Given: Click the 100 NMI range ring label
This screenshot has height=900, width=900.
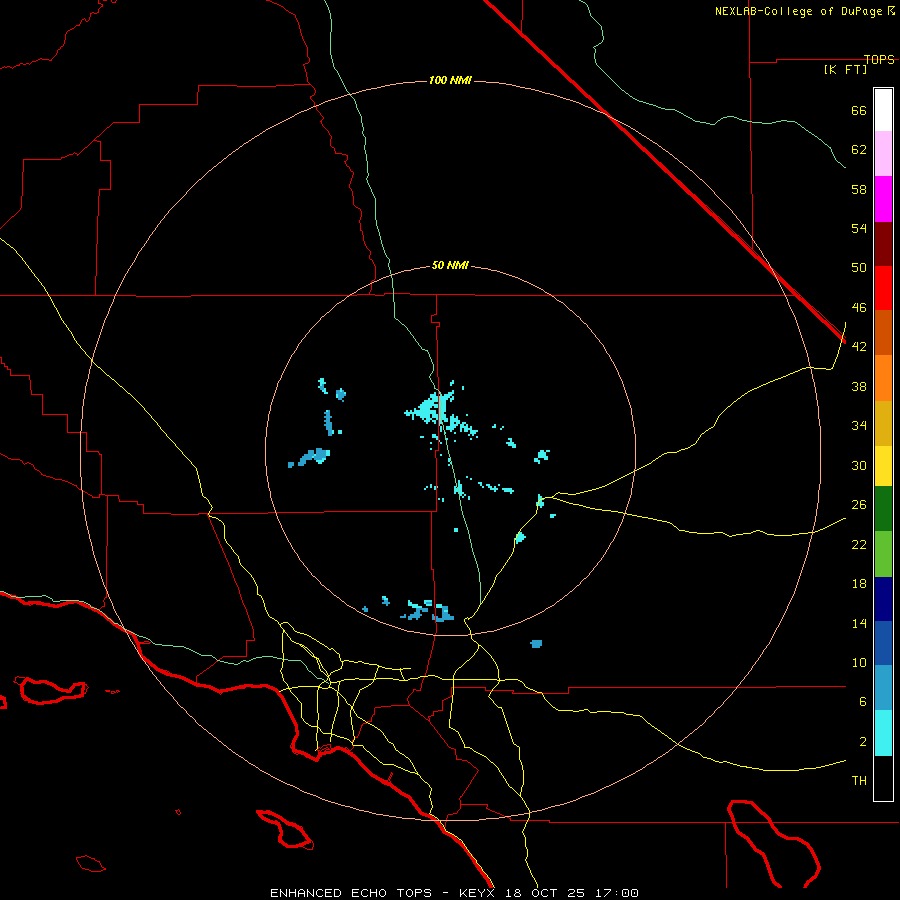Looking at the screenshot, I should tap(450, 80).
